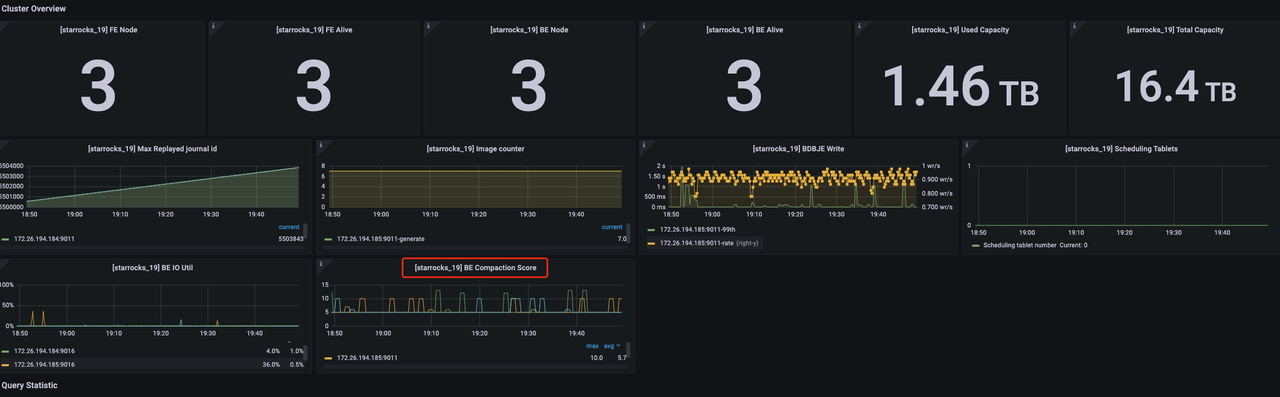Open the BE Compaction Score panel title menu
Screen dimensions: 1280x397
(x=475, y=268)
